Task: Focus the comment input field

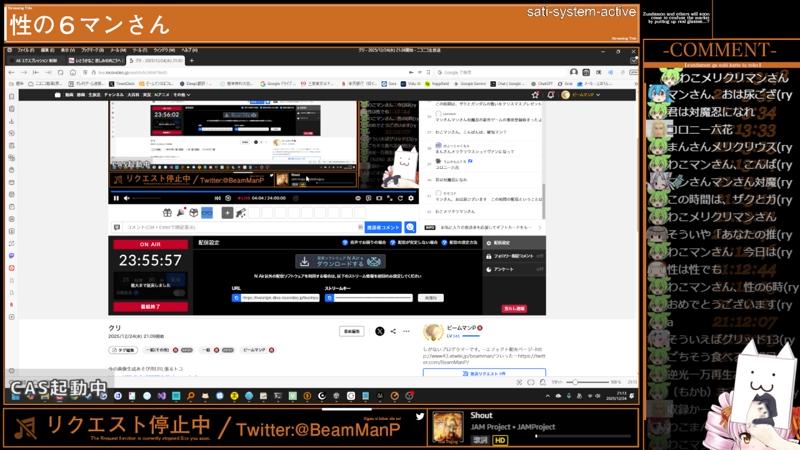Action: point(243,227)
